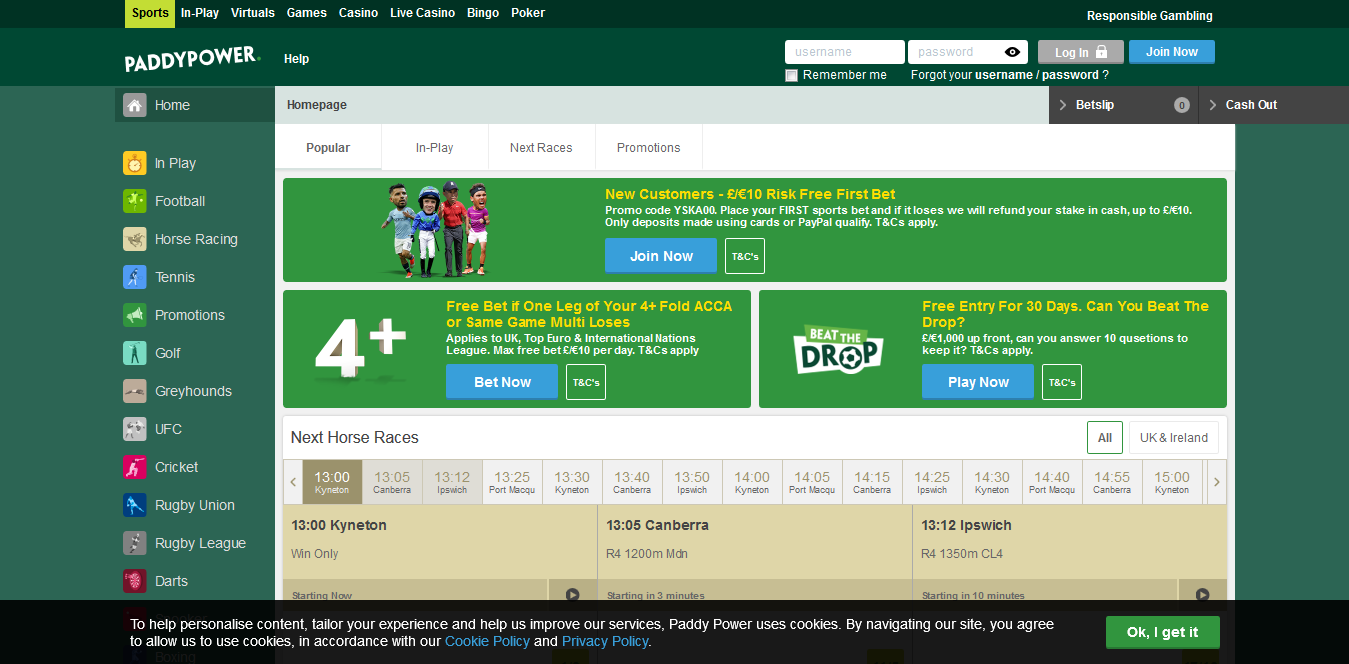Switch to the Popular tab
This screenshot has width=1349, height=664.
(328, 148)
